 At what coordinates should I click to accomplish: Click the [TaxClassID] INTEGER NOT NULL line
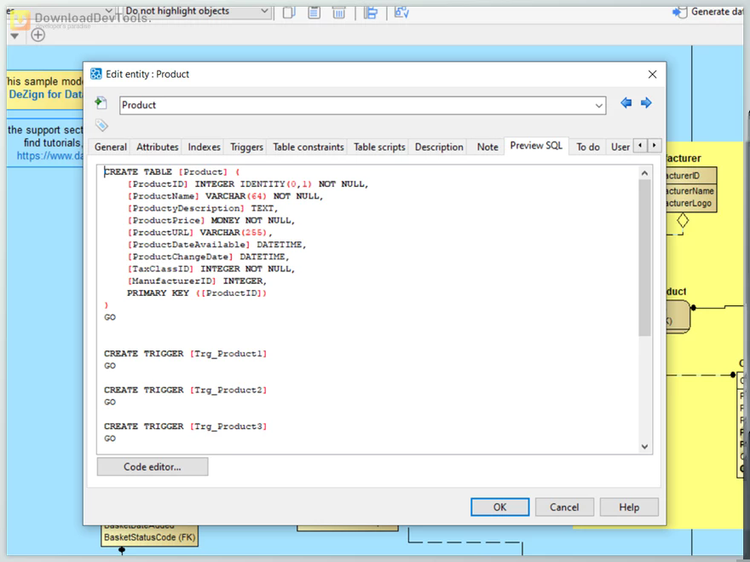coord(211,269)
